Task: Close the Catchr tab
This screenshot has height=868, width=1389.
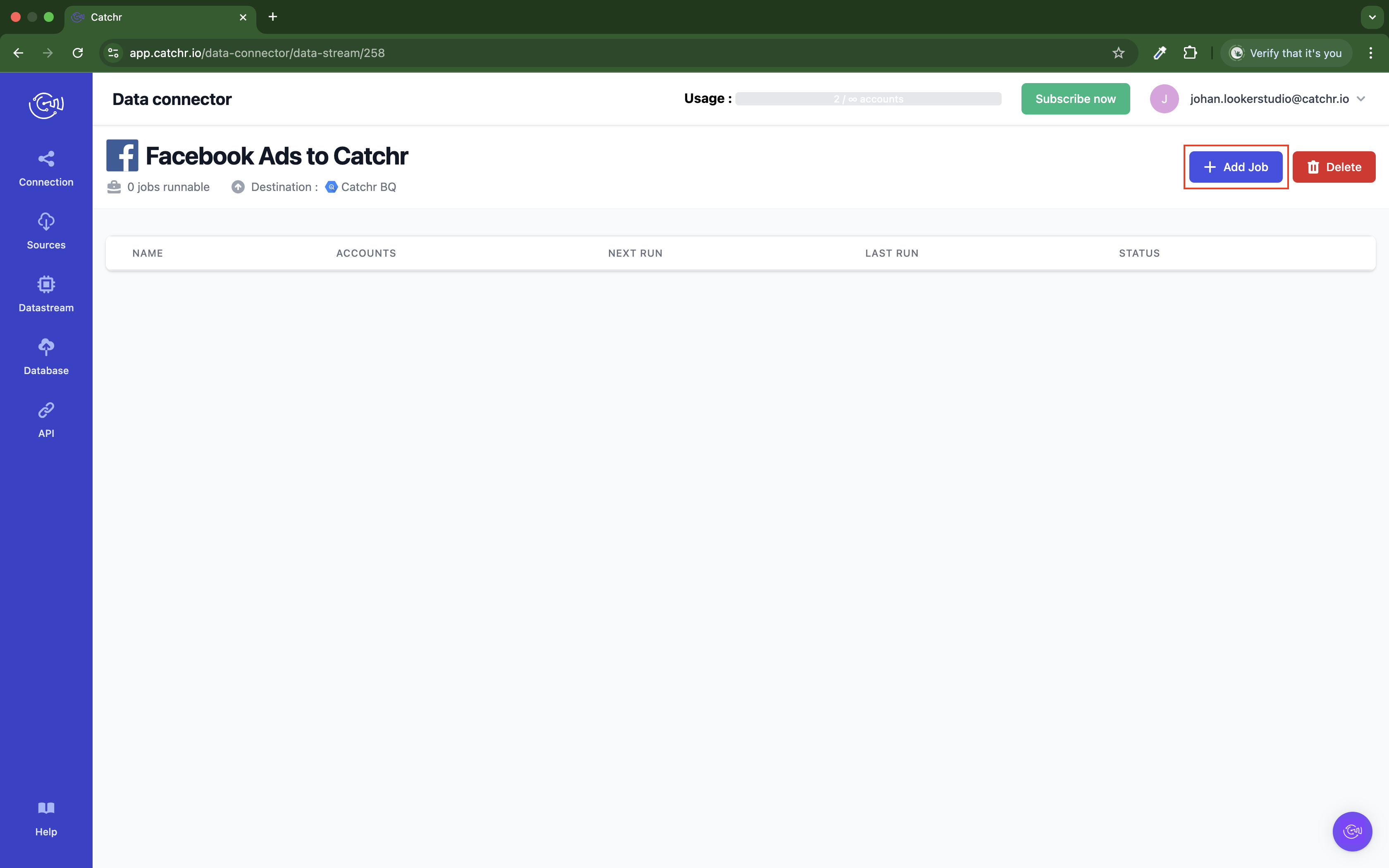Action: pyautogui.click(x=243, y=17)
